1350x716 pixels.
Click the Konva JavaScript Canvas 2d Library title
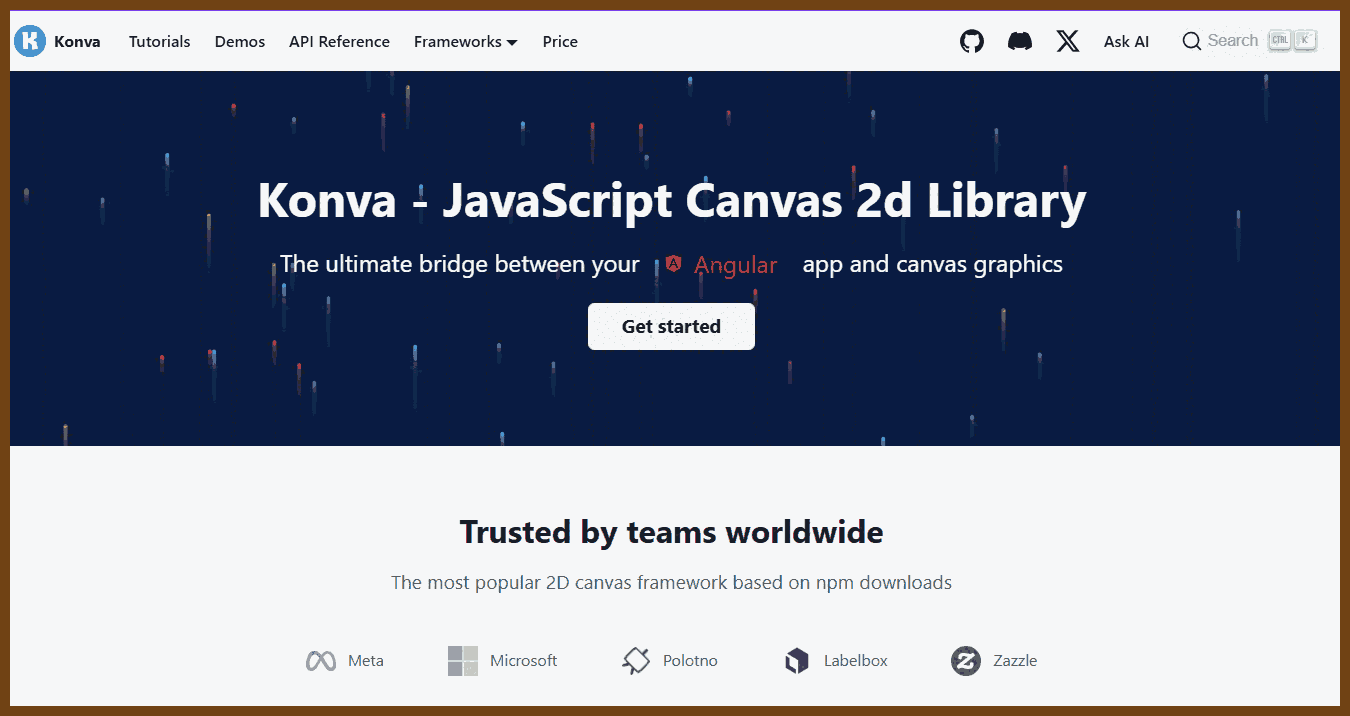pos(671,201)
